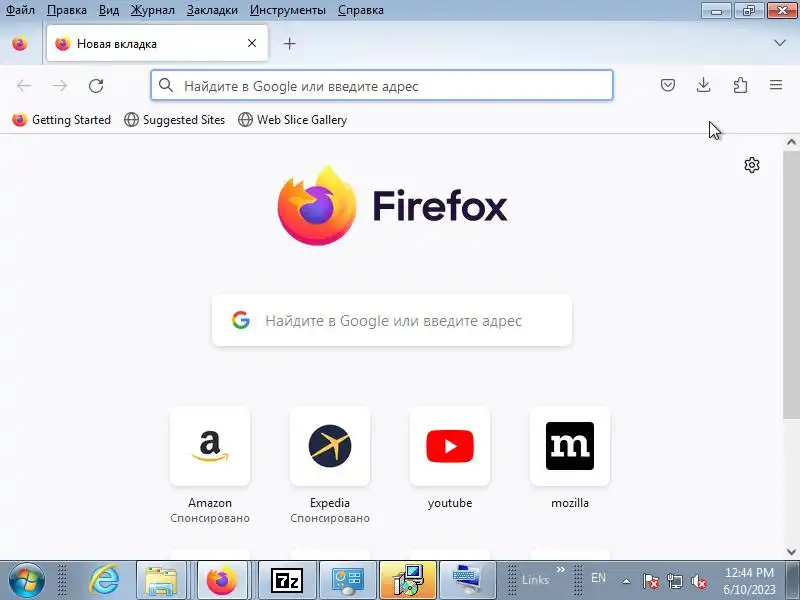Click the Expedia label text
The image size is (800, 600).
pyautogui.click(x=330, y=503)
